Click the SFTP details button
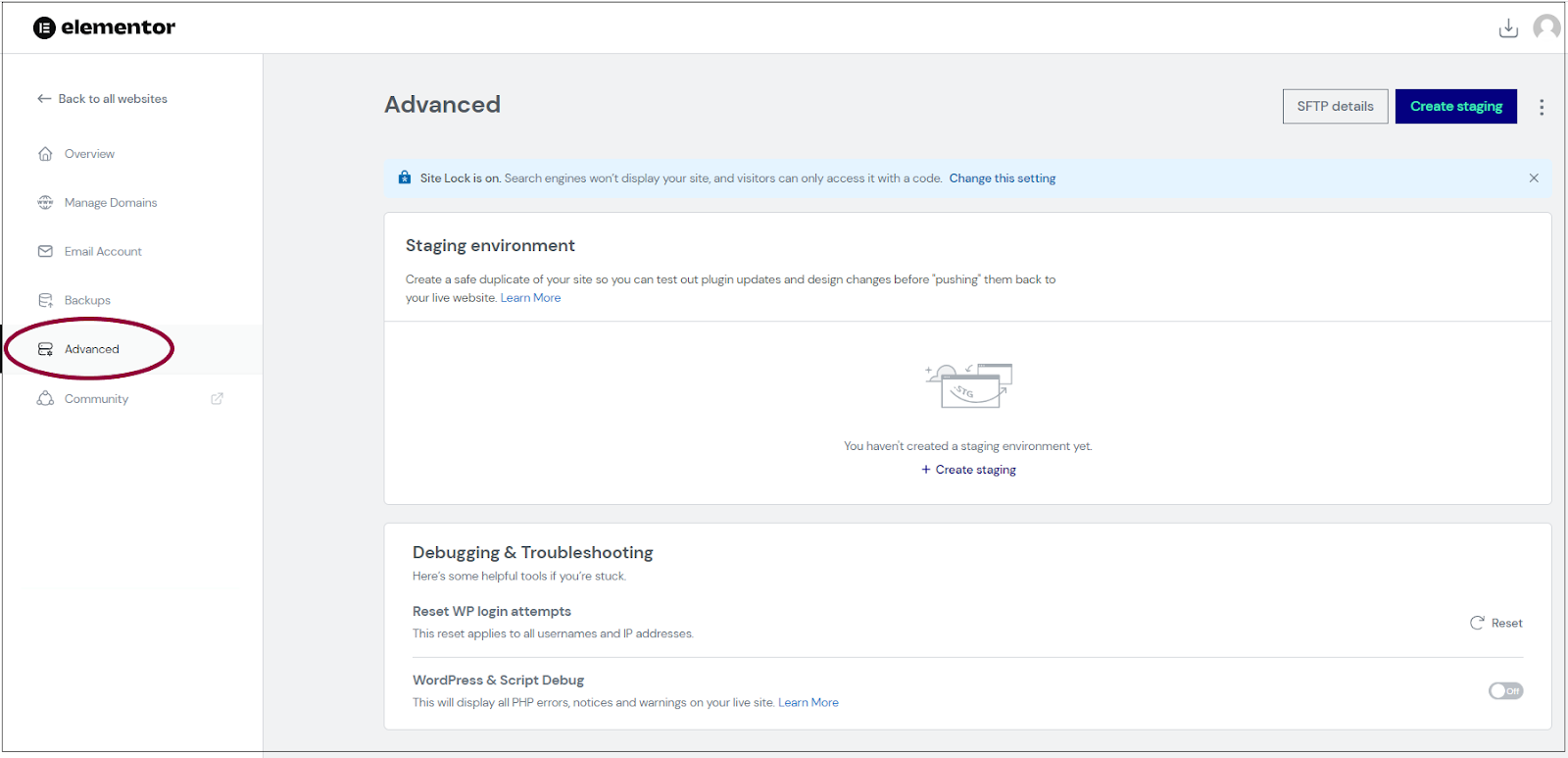 (x=1335, y=107)
